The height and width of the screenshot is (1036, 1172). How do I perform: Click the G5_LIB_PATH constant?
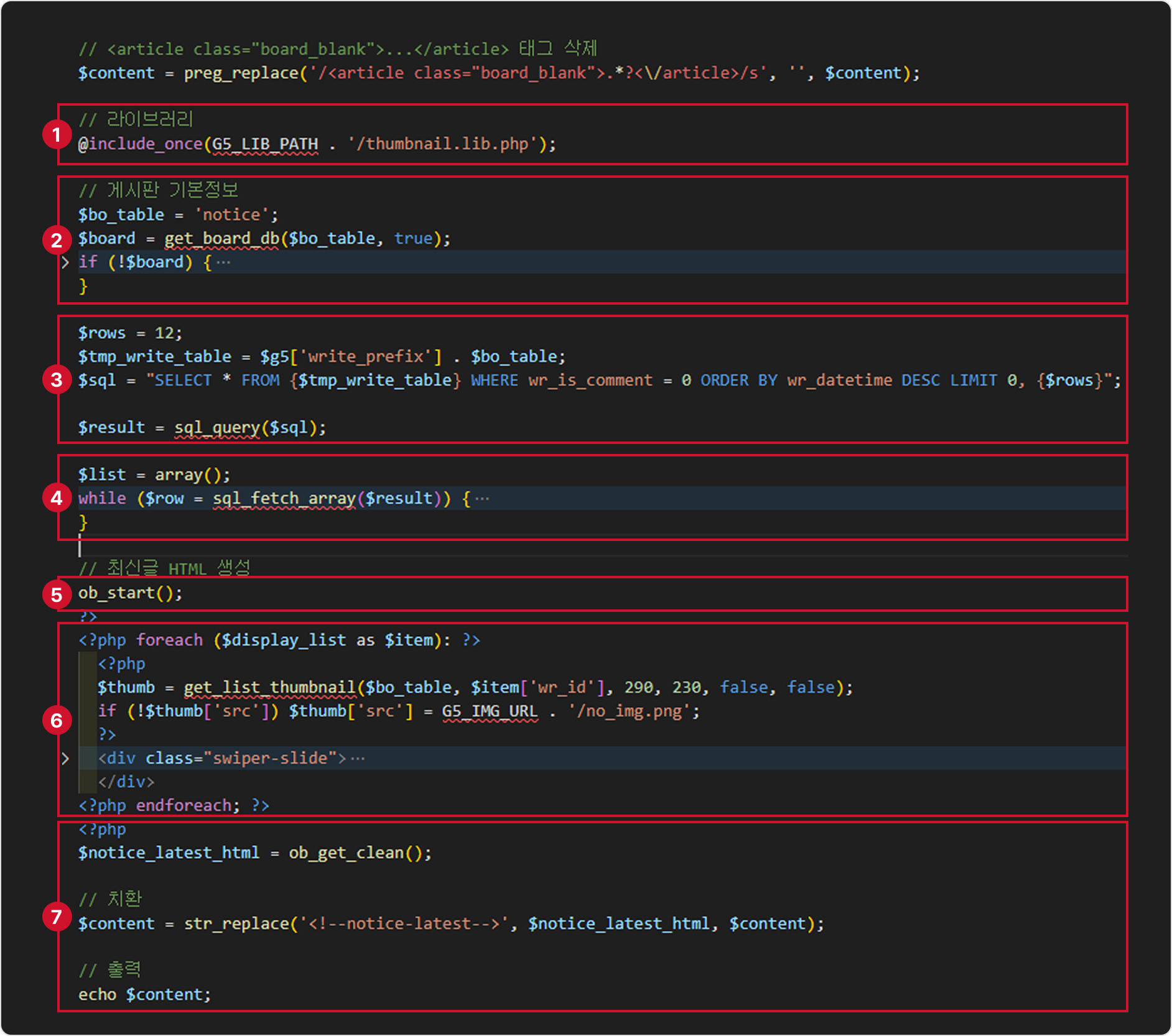[266, 144]
